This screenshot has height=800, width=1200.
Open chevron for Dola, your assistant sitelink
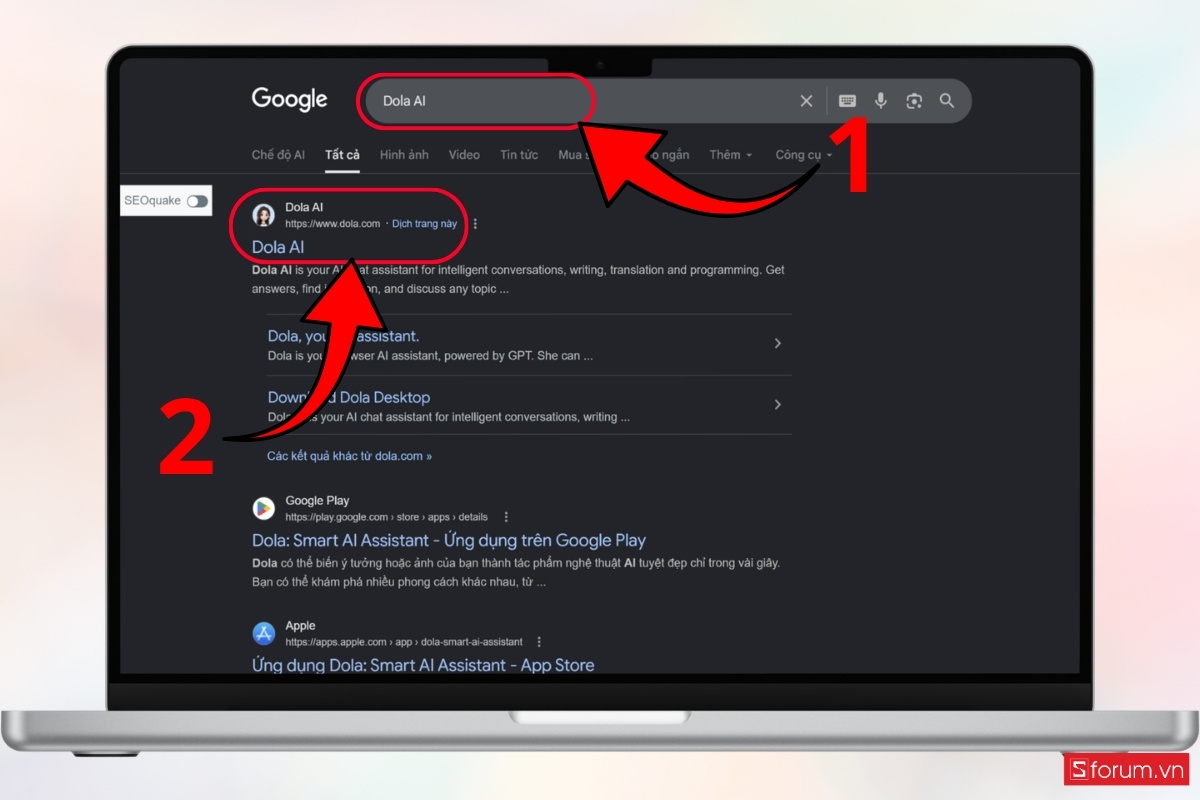pyautogui.click(x=778, y=344)
